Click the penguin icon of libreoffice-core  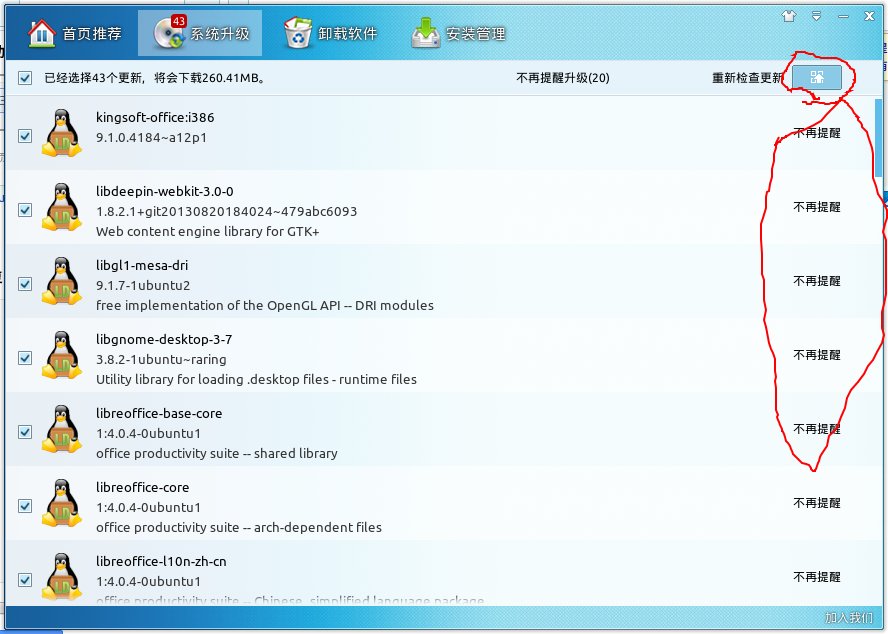click(x=62, y=503)
